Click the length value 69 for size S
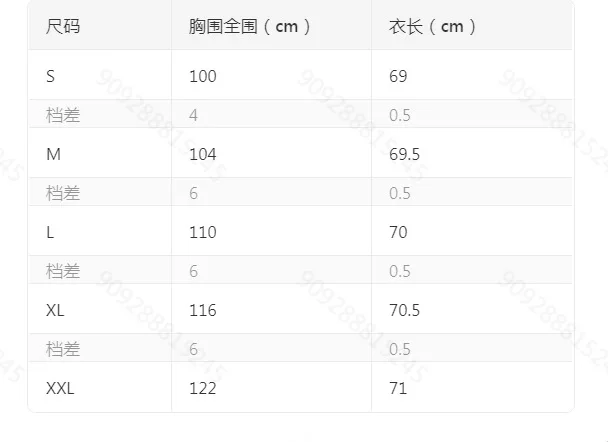 click(x=398, y=76)
